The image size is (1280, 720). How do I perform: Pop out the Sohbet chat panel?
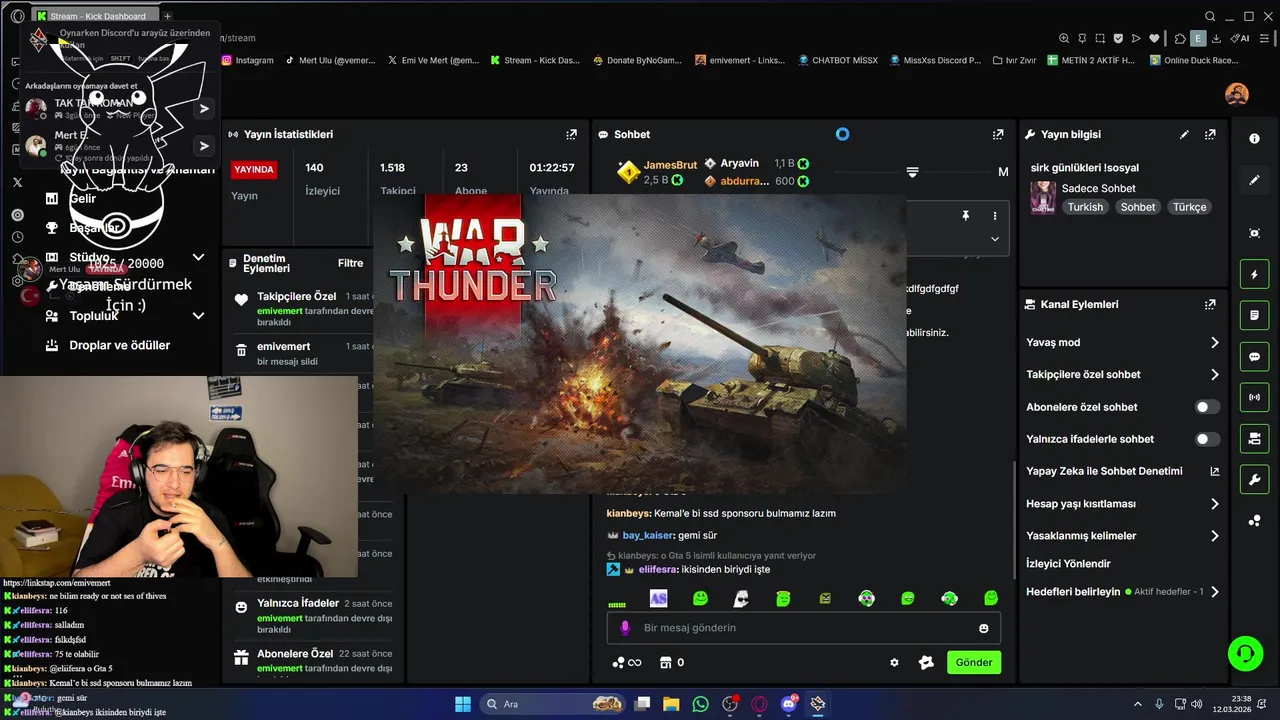coord(997,134)
